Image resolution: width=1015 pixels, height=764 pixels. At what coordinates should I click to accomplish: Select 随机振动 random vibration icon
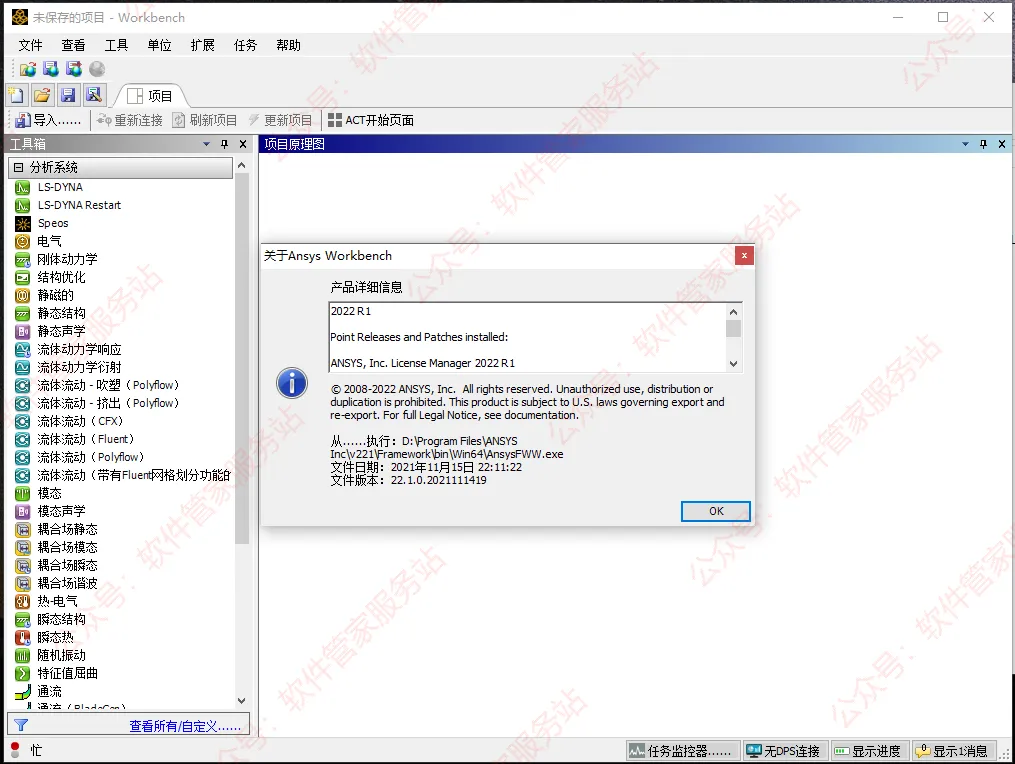tap(23, 656)
